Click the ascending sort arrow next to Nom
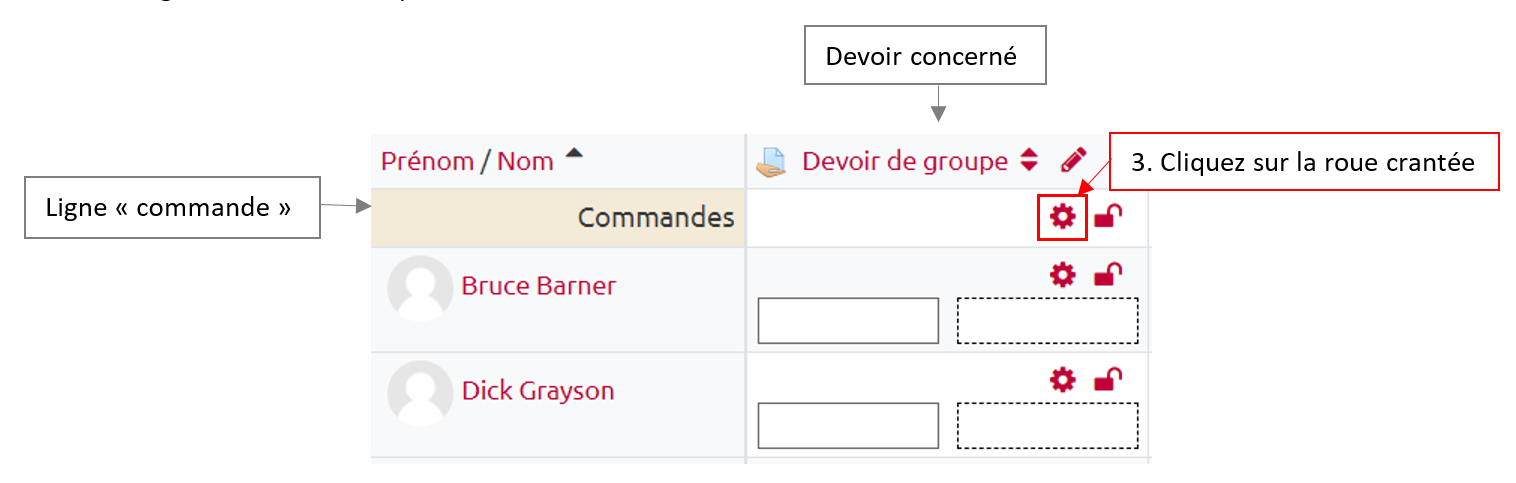The width and height of the screenshot is (1516, 483). point(574,153)
